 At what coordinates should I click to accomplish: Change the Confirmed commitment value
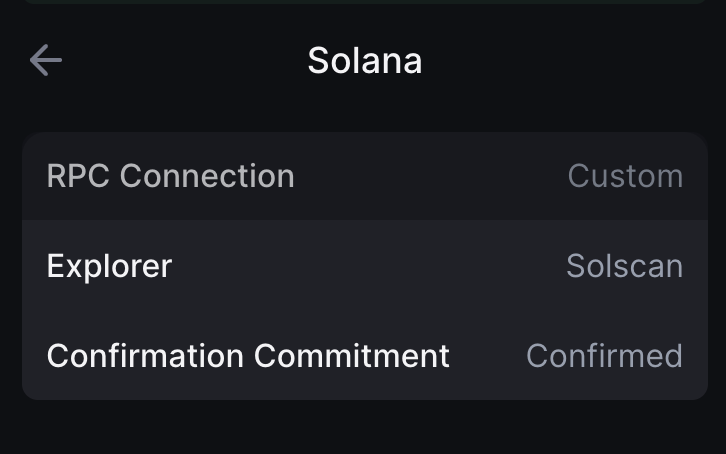tap(604, 356)
